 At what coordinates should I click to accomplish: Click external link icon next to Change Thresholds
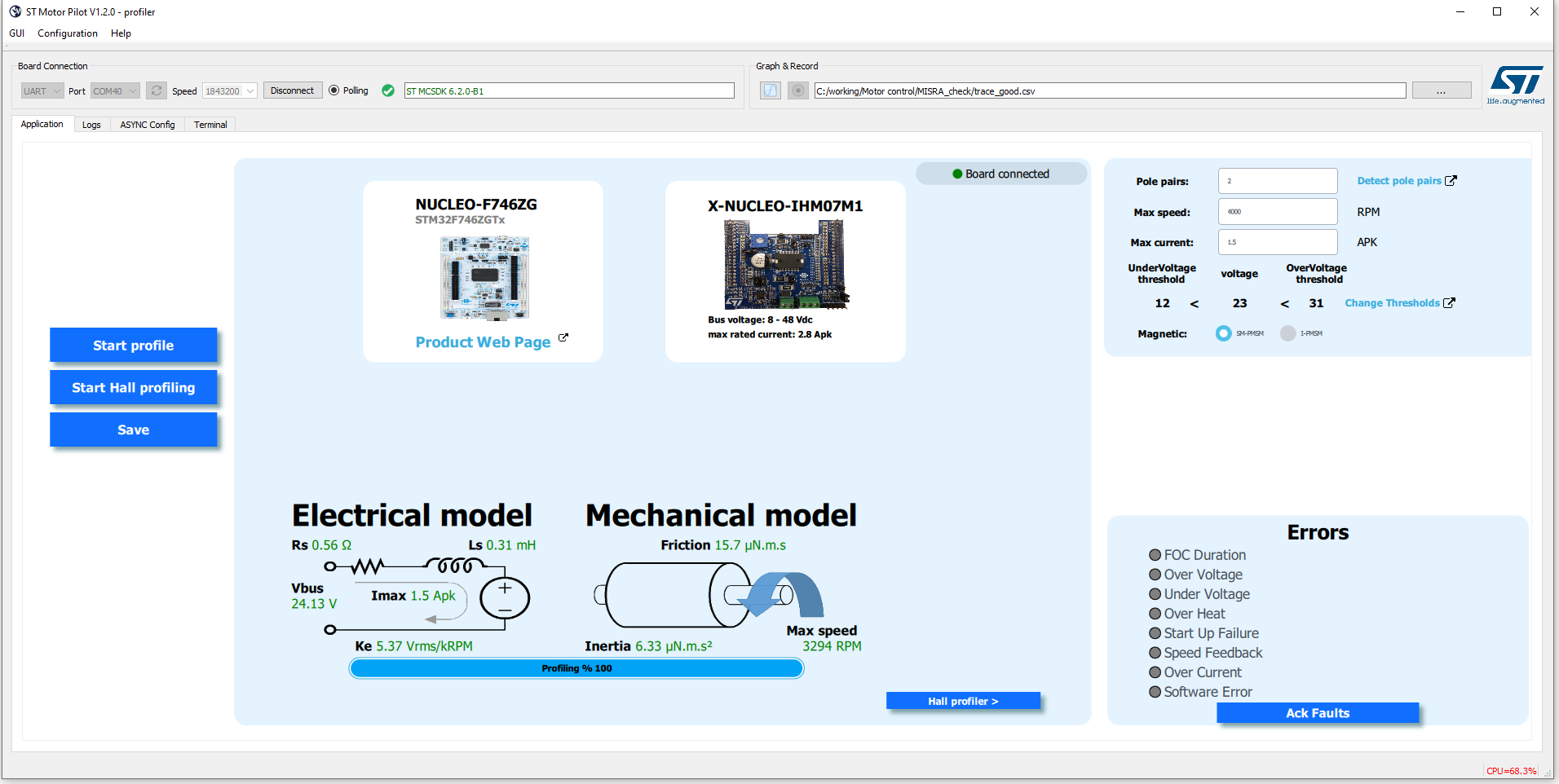click(1449, 303)
